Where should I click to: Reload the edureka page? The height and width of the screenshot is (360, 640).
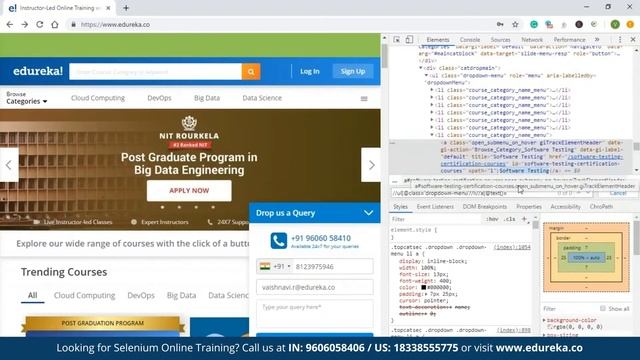pyautogui.click(x=40, y=24)
